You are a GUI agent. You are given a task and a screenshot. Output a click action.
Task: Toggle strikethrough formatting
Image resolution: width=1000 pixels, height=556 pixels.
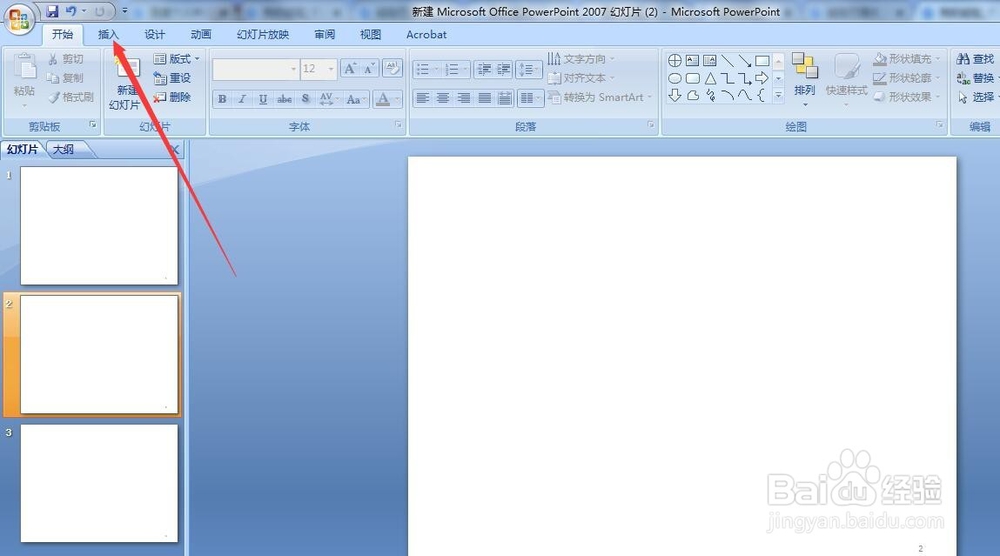pyautogui.click(x=284, y=99)
